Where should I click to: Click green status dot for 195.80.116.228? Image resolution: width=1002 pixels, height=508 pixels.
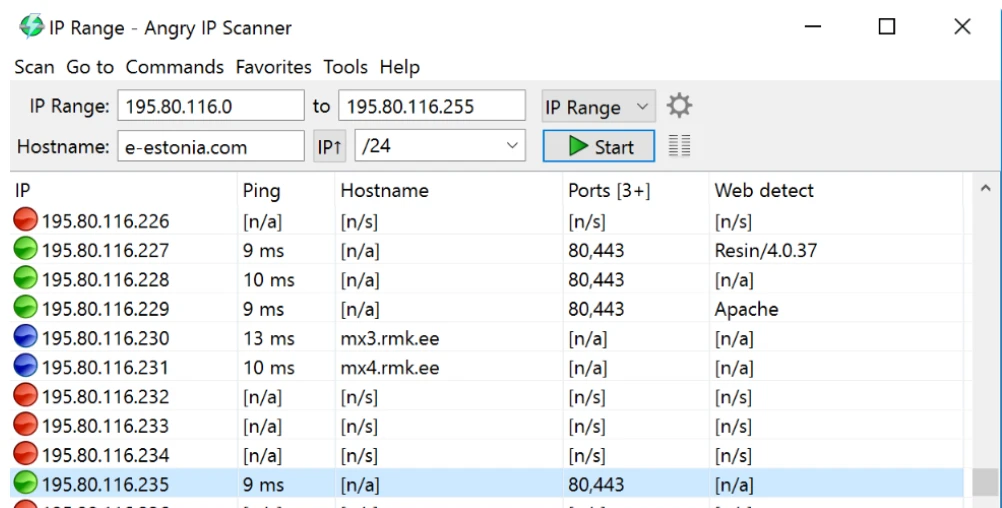click(x=26, y=279)
